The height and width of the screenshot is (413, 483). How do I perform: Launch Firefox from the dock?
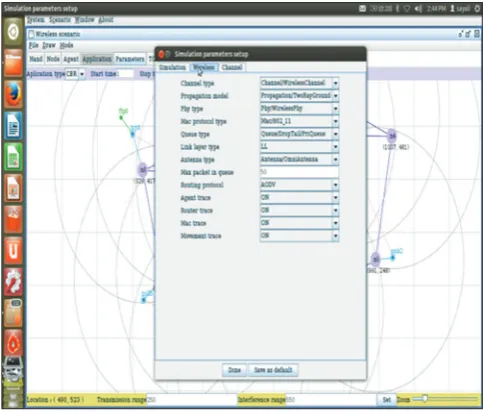tap(13, 94)
